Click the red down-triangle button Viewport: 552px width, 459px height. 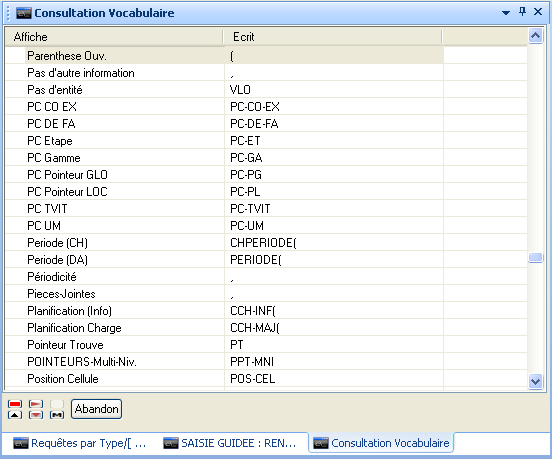click(x=36, y=415)
